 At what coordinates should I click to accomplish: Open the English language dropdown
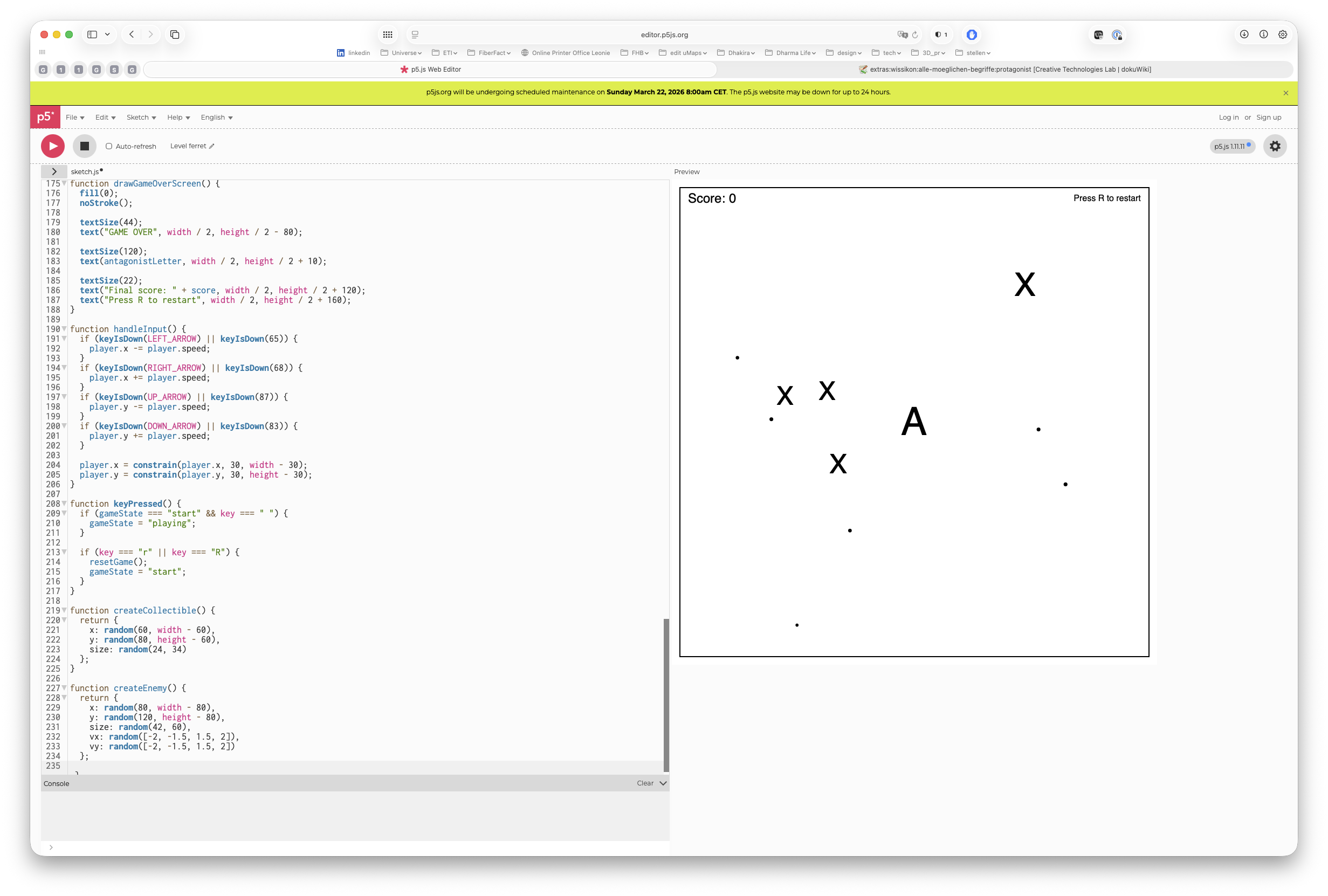(217, 117)
